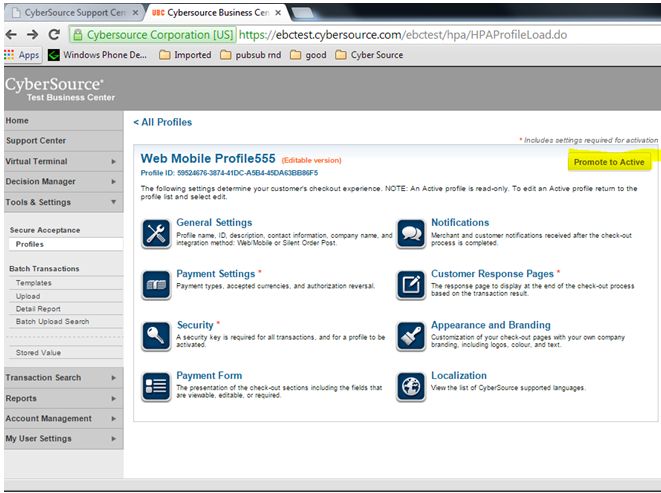This screenshot has width=661, height=493.
Task: Select the Cybersource Business Center tab
Action: 217,13
